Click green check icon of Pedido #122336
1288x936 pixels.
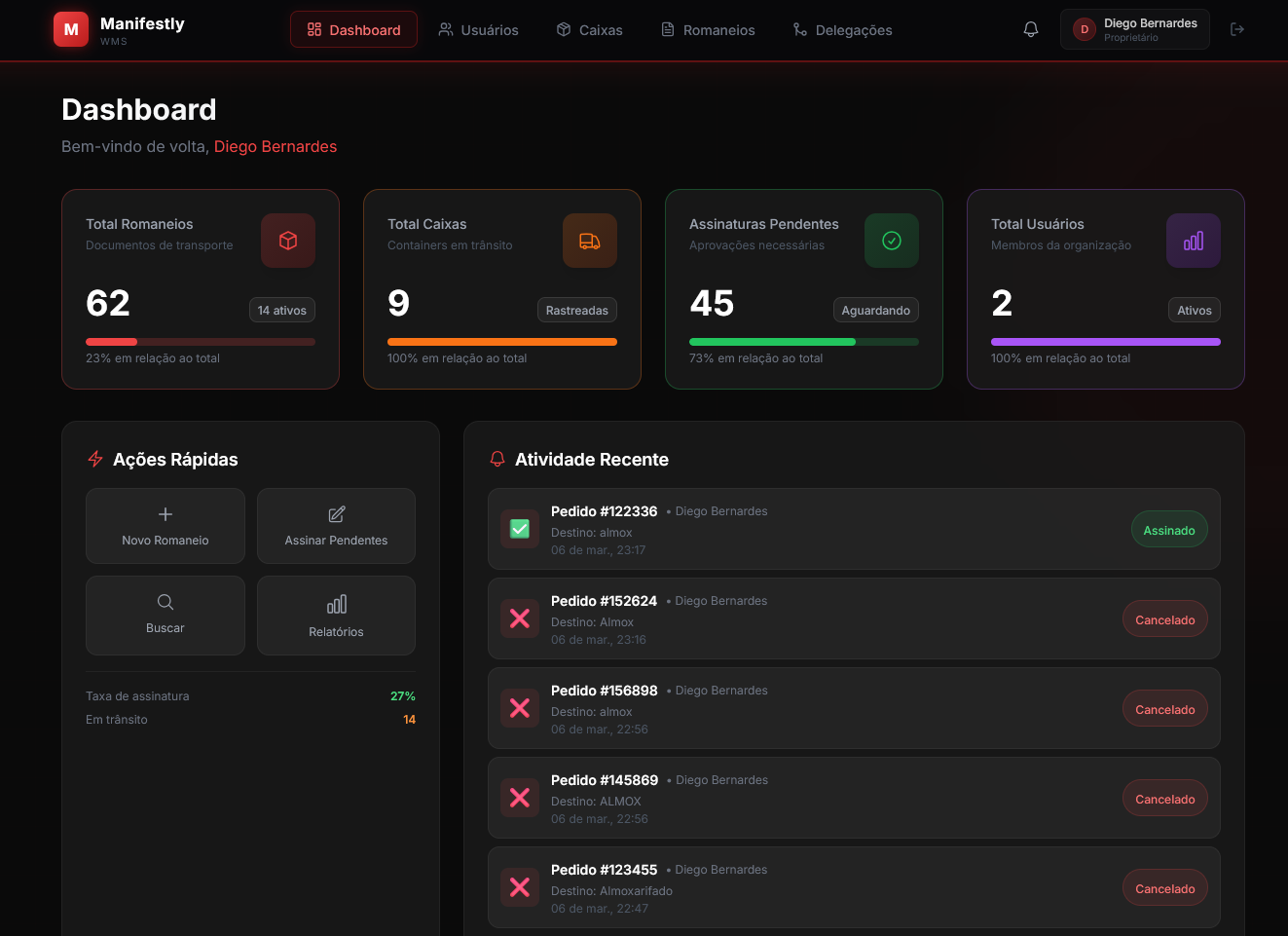(x=520, y=529)
